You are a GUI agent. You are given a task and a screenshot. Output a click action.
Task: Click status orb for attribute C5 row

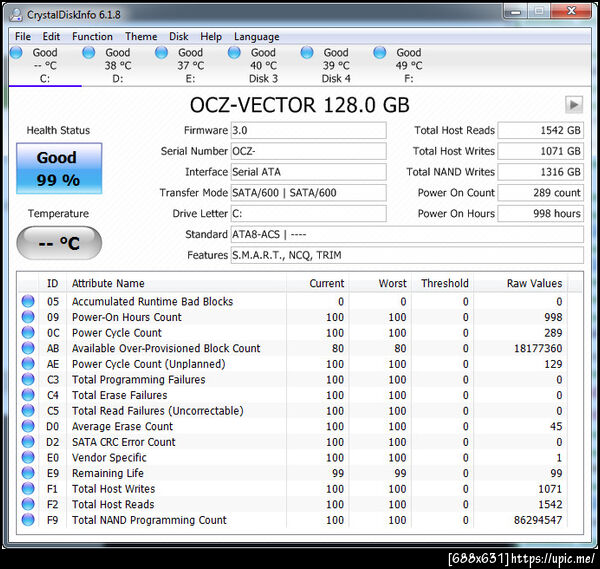click(x=28, y=411)
